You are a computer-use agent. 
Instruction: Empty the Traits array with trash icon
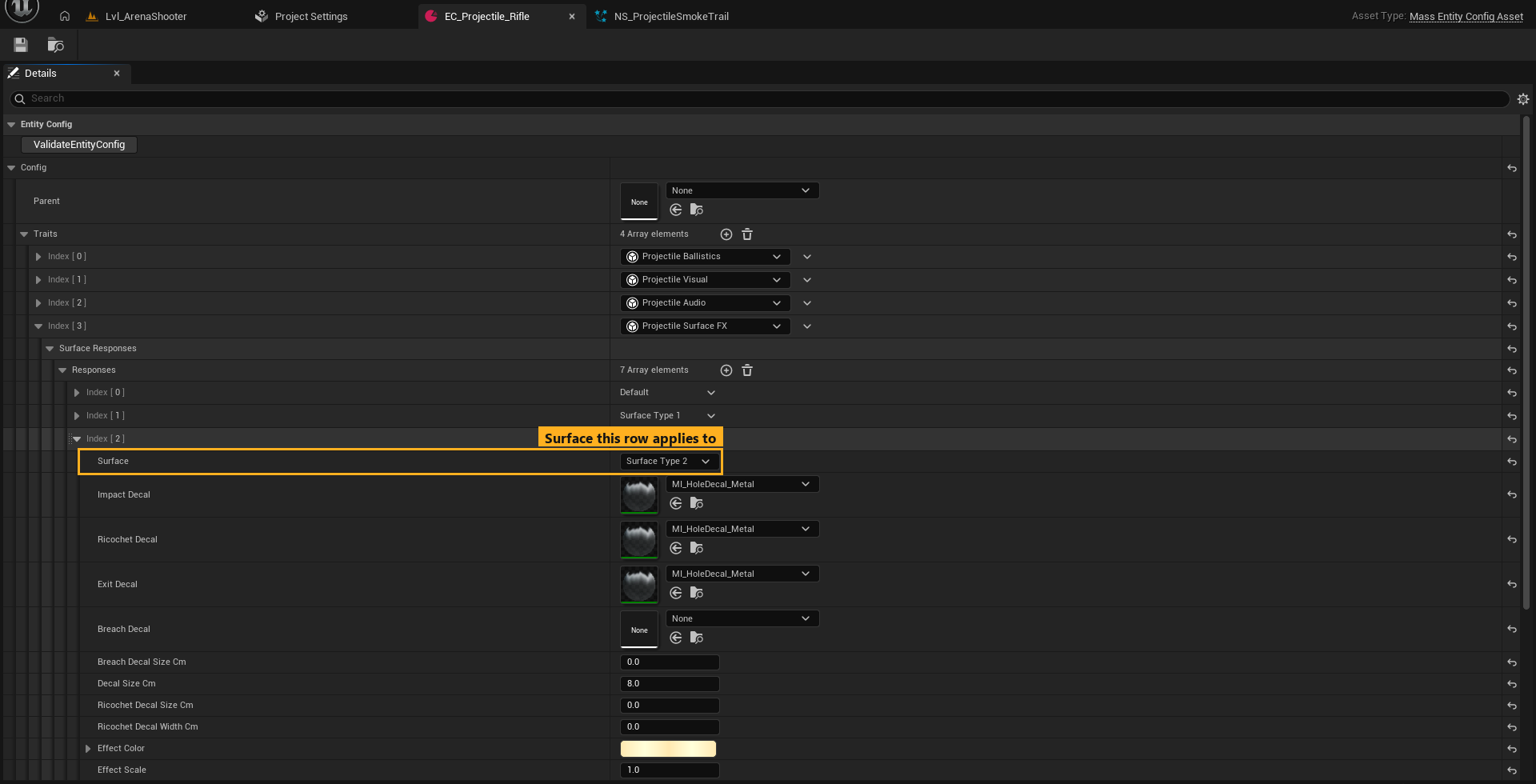747,234
